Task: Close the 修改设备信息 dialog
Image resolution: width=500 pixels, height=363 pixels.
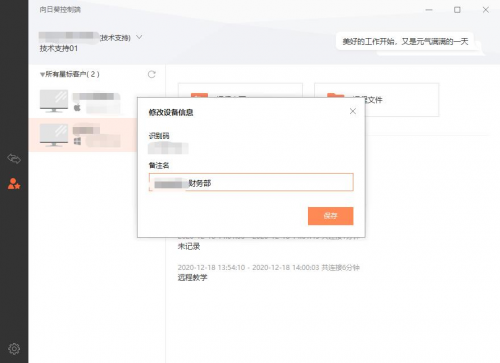Action: (x=353, y=111)
